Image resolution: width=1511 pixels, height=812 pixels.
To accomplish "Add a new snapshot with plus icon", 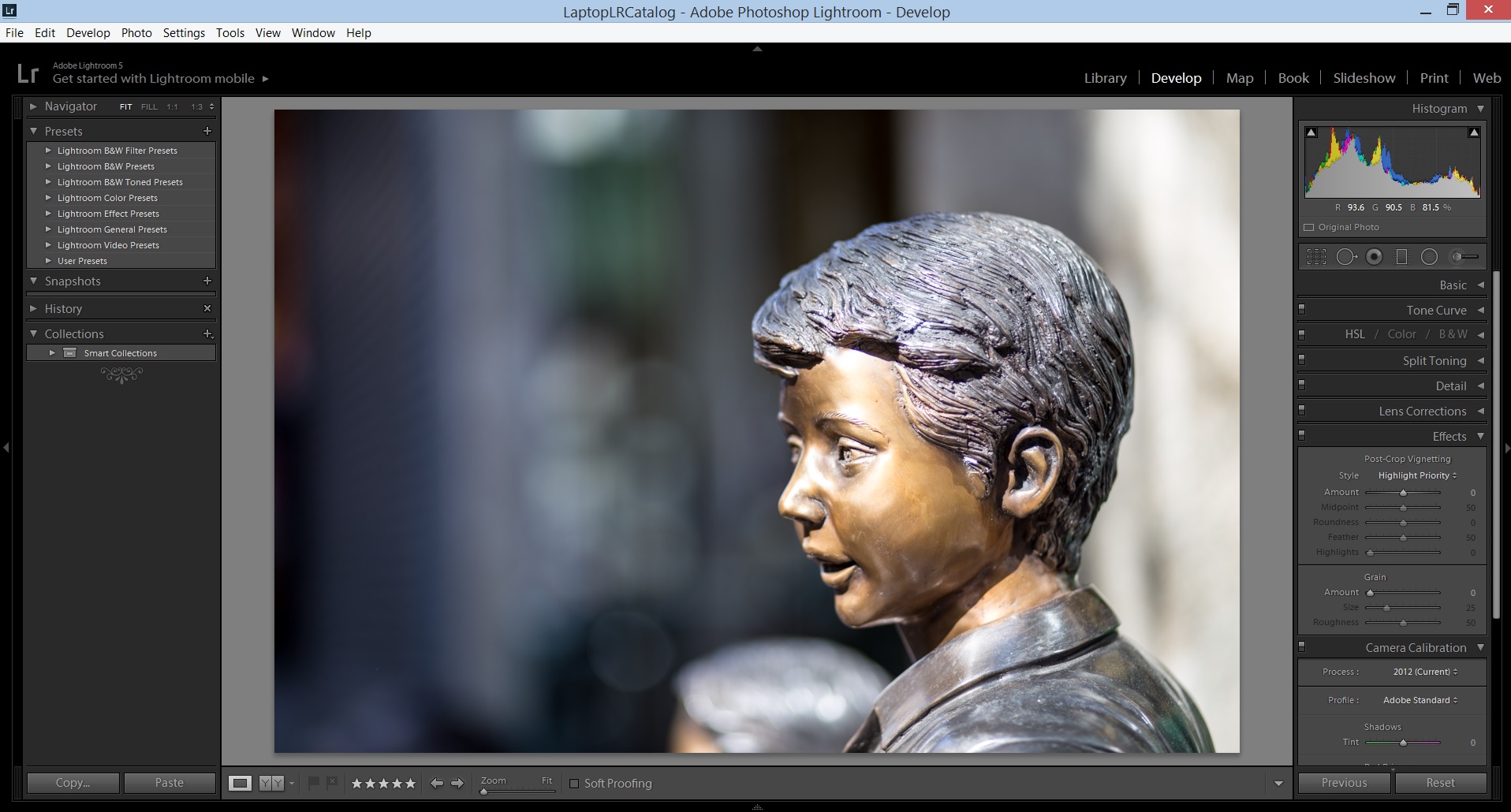I will click(x=207, y=281).
